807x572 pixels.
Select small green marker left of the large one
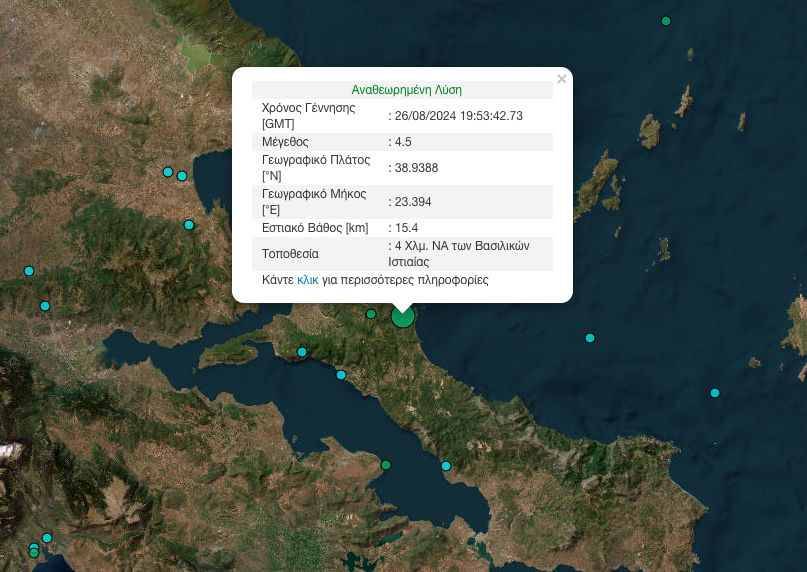(371, 314)
